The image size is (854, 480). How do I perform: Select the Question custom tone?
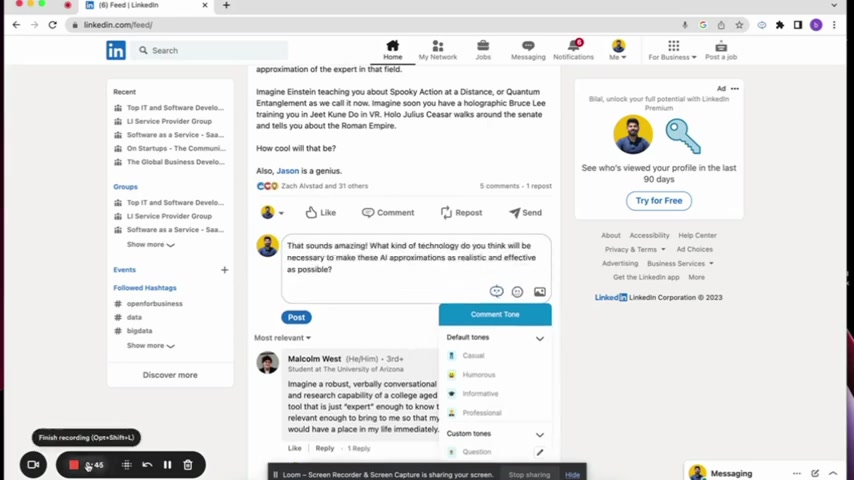click(477, 452)
